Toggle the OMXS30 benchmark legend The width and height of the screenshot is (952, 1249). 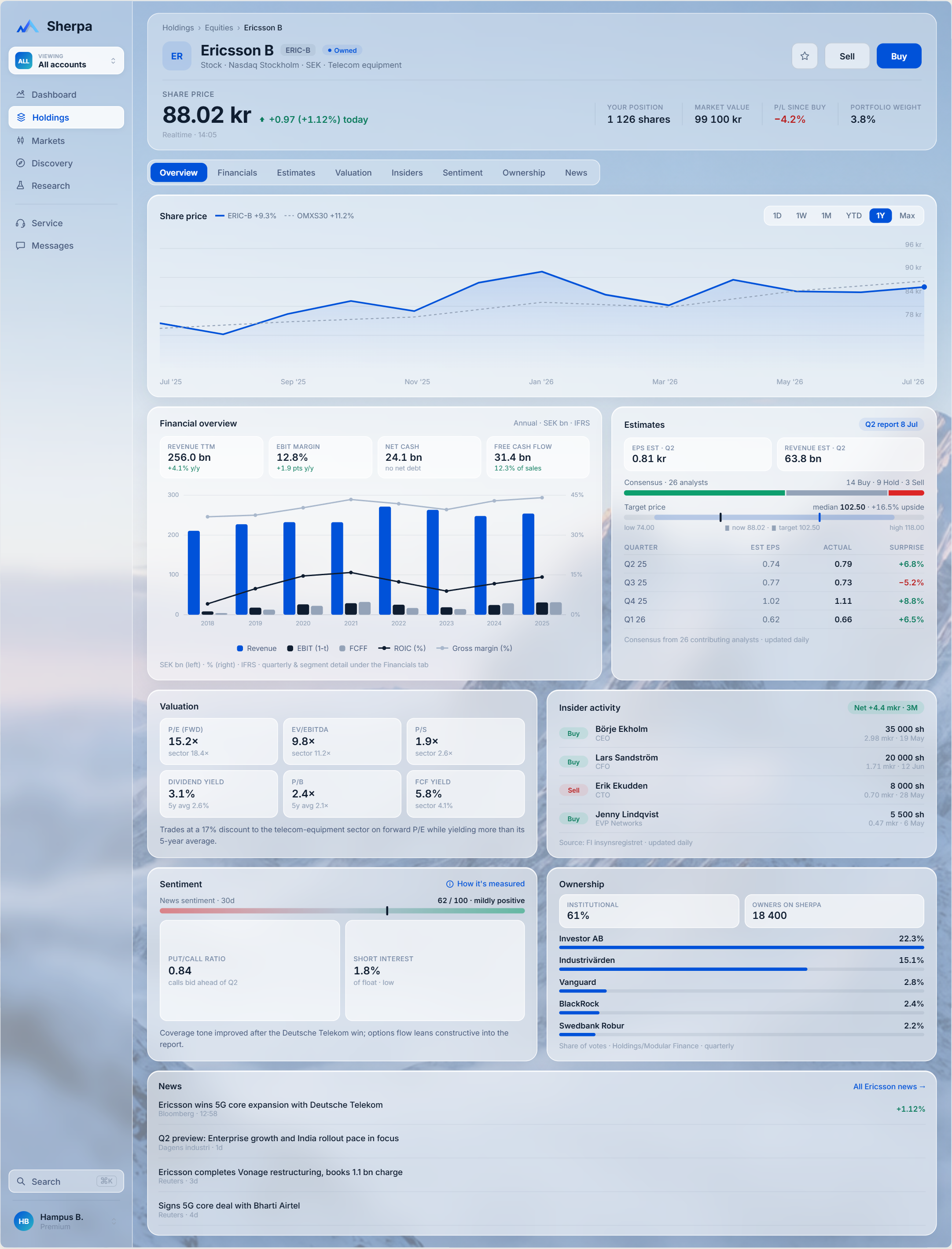coord(319,216)
